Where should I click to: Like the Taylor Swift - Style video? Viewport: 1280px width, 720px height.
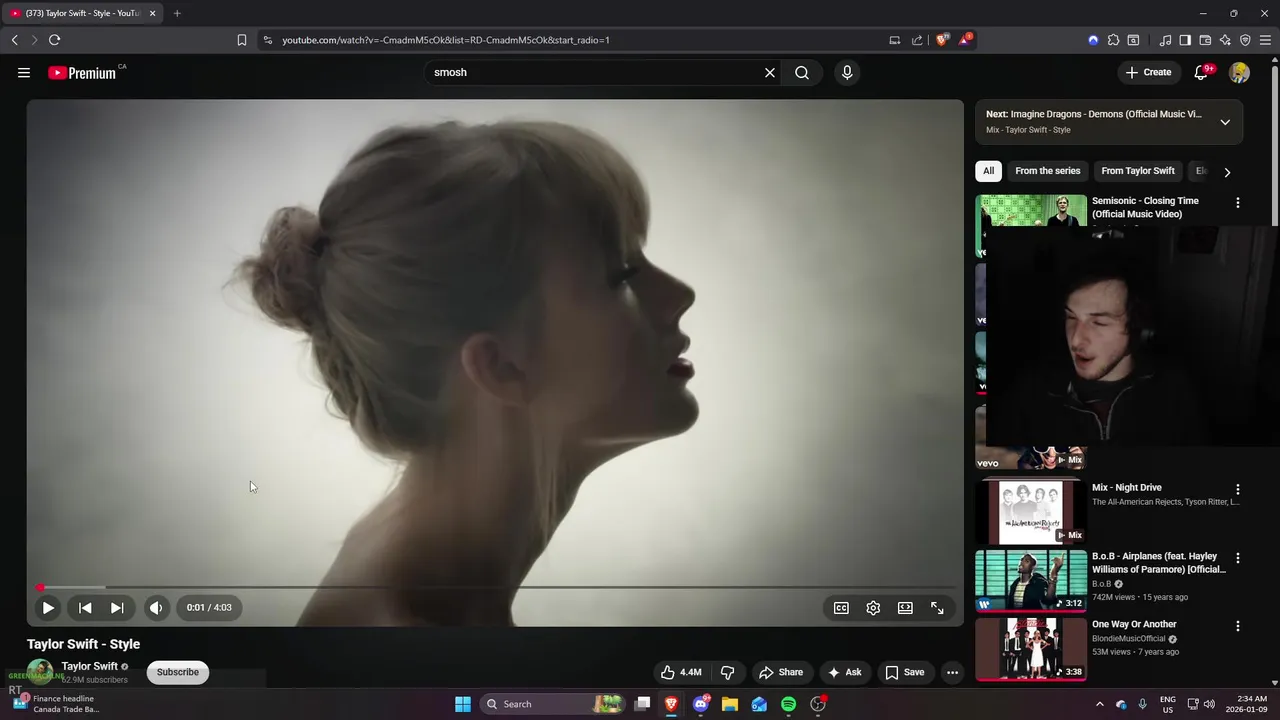(681, 672)
